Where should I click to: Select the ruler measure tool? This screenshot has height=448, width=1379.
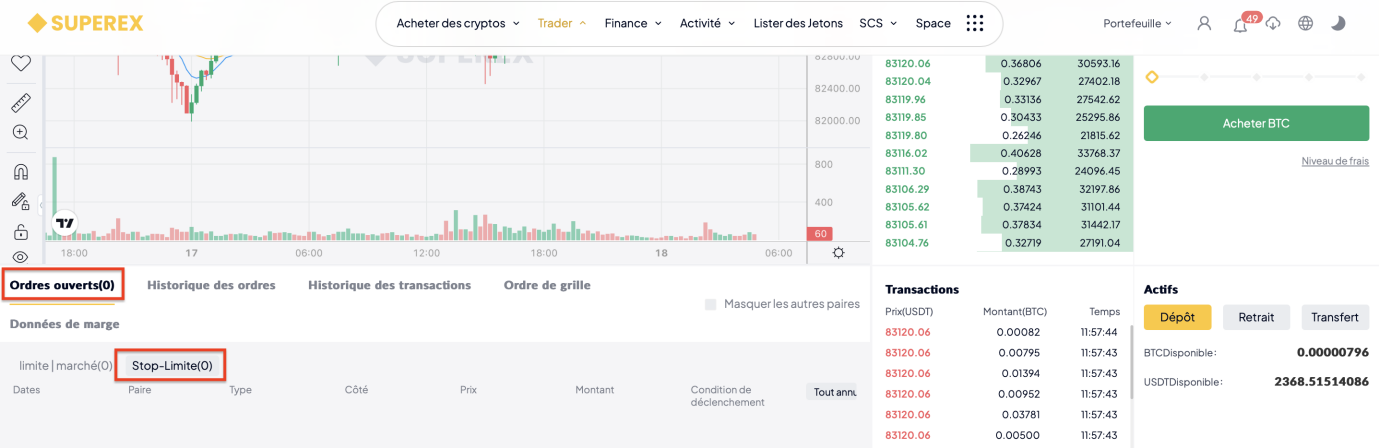pos(20,102)
